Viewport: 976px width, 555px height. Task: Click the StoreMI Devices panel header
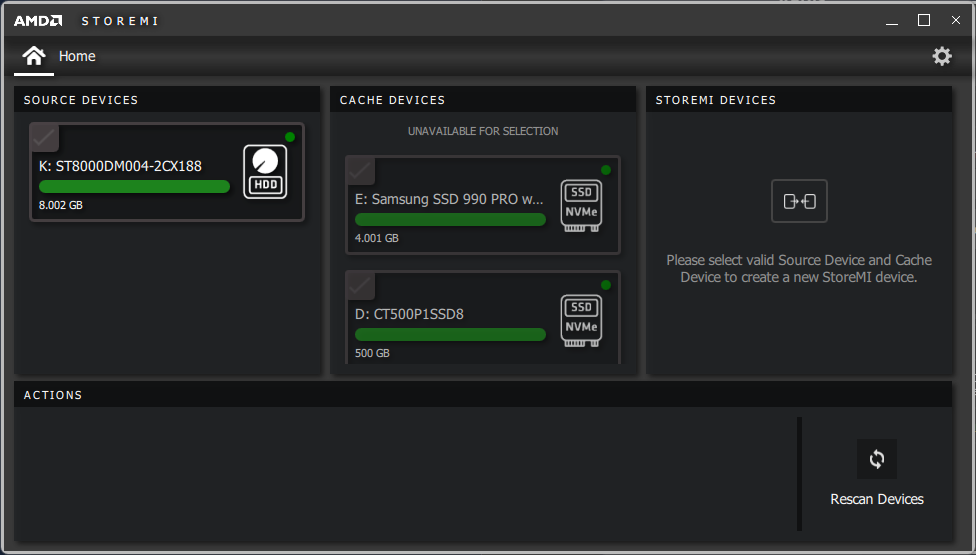[x=799, y=100]
